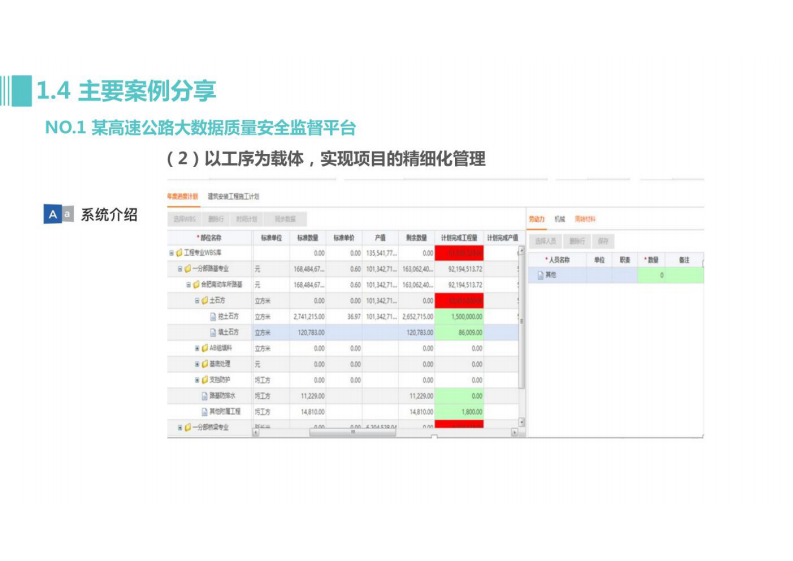Viewport: 793px width, 561px height.
Task: Click 删除行 in the personnel panel
Action: pos(577,241)
